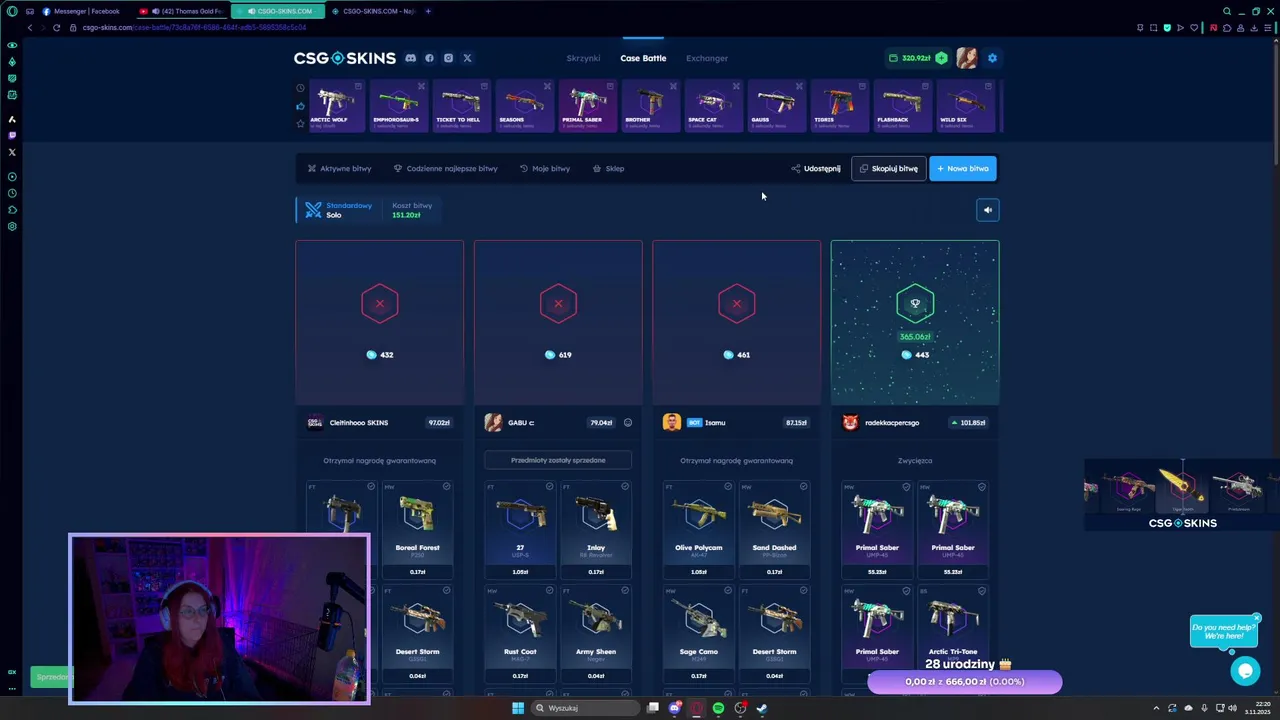Toggle checkmark on Rust Coat item
Screen dimensions: 1280x720
[x=549, y=591]
